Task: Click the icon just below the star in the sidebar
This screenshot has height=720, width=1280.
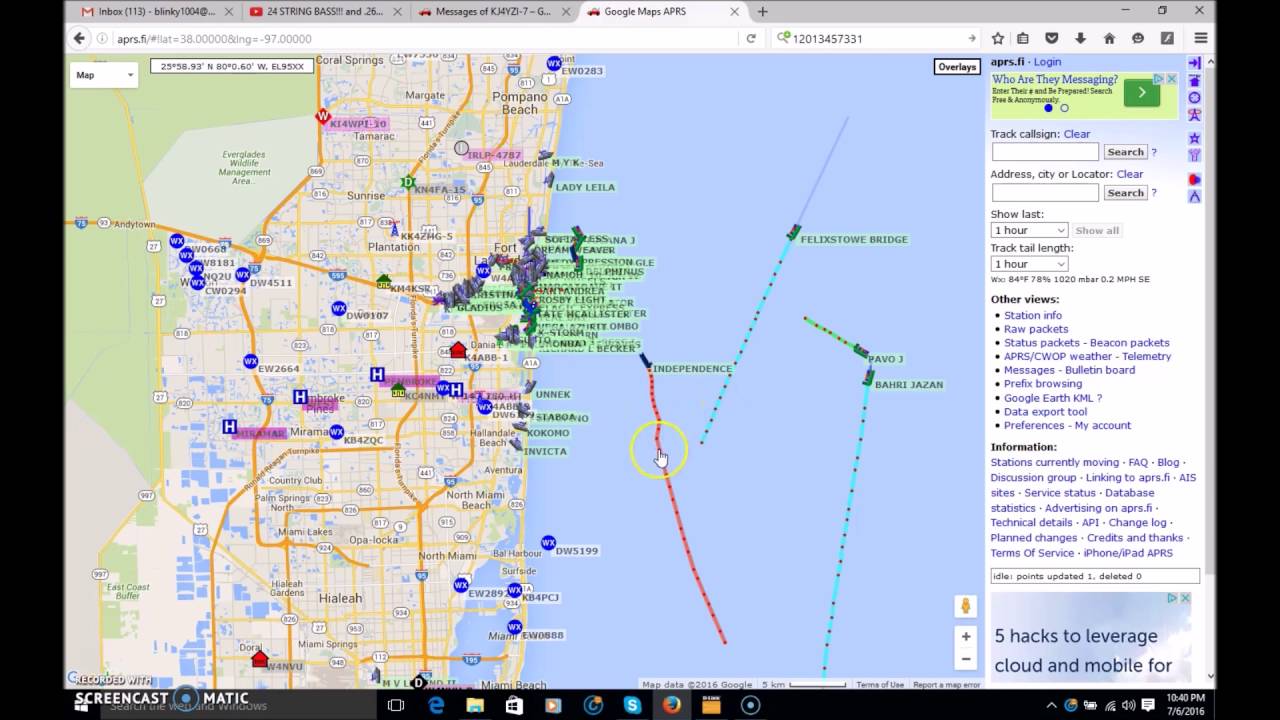Action: point(1194,155)
